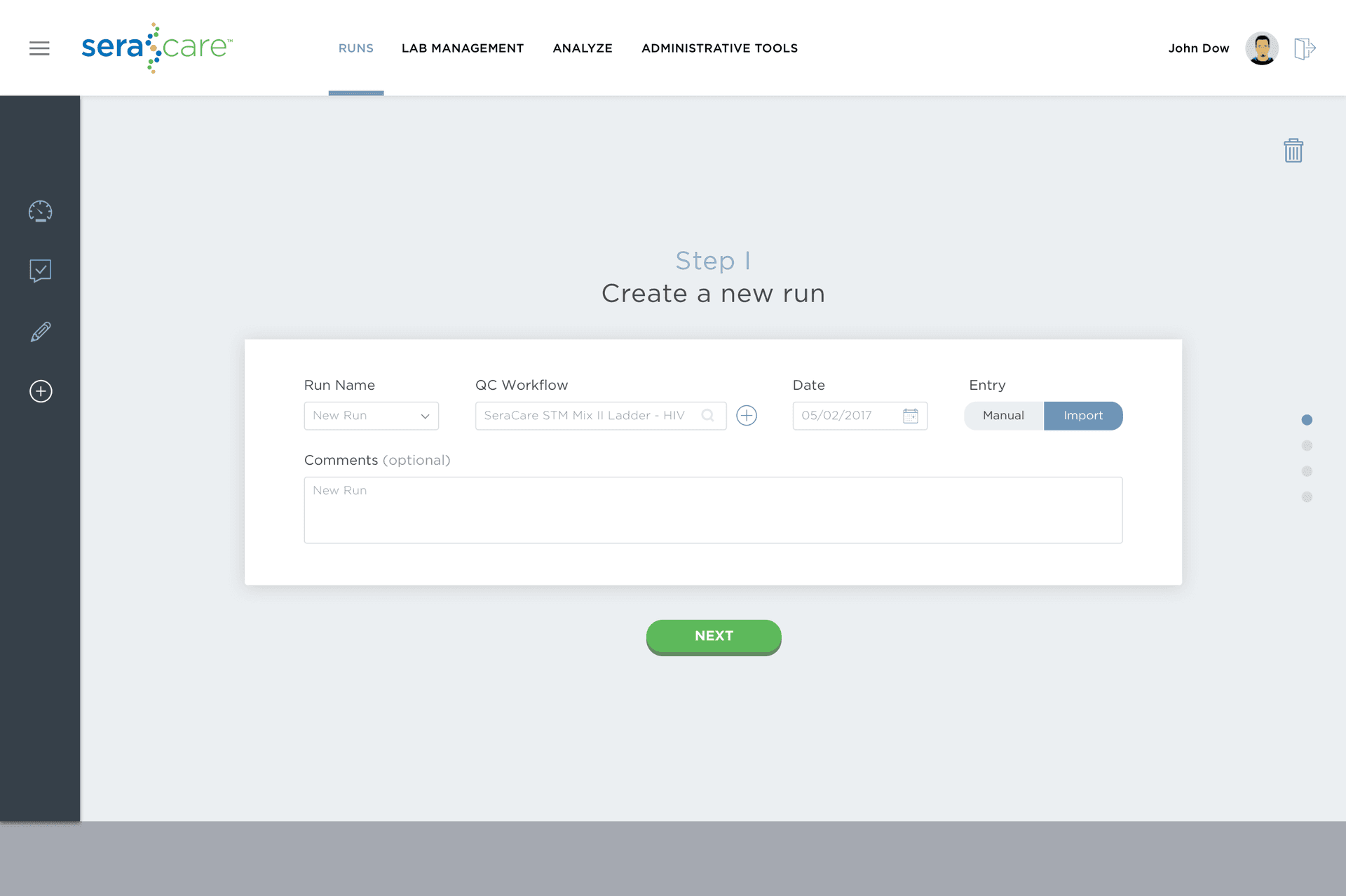Screen dimensions: 1346x896
Task: Jump to second step indicator dot
Action: click(x=1307, y=446)
